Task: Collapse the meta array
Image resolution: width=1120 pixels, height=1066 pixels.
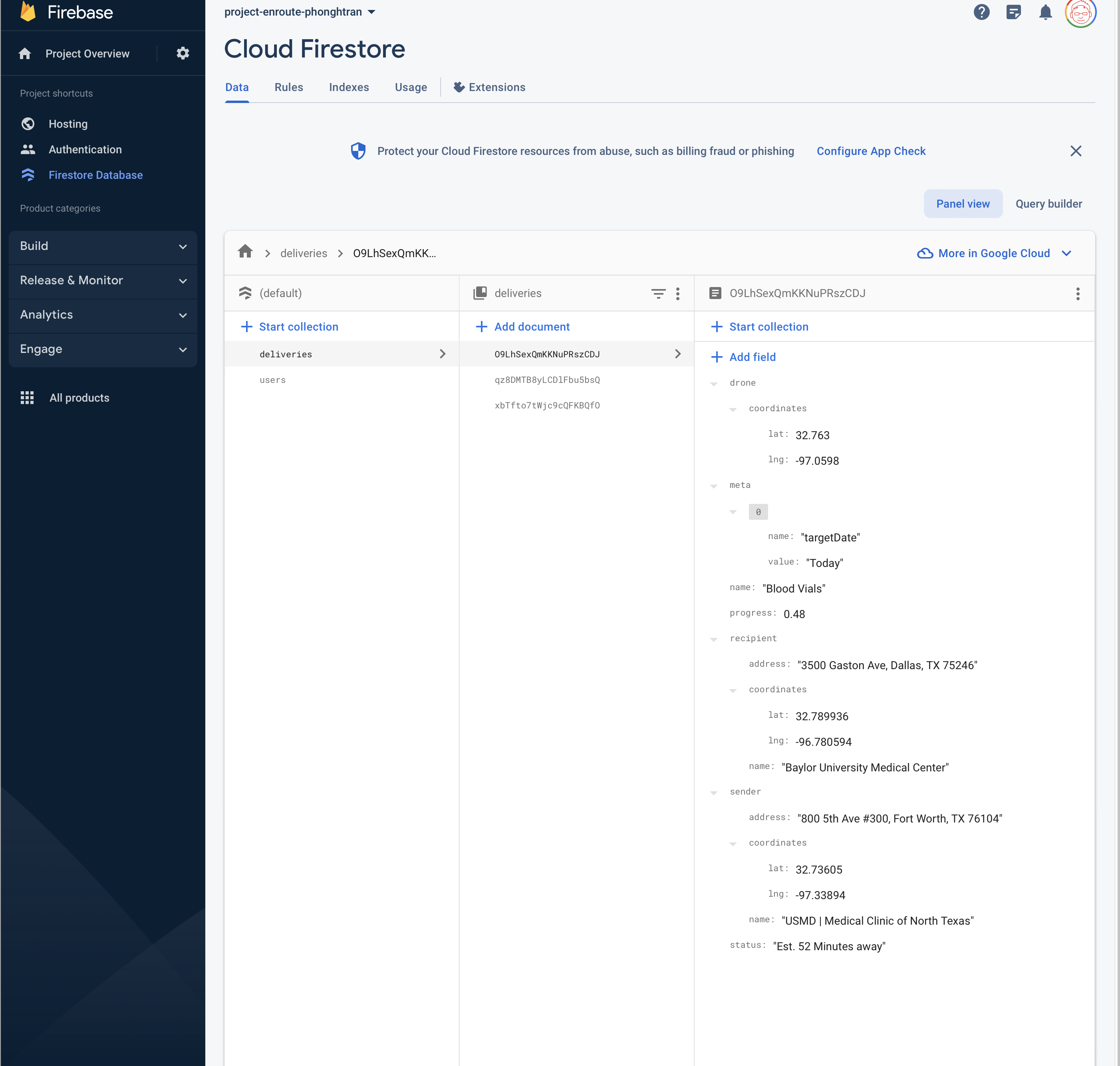Action: [x=714, y=486]
